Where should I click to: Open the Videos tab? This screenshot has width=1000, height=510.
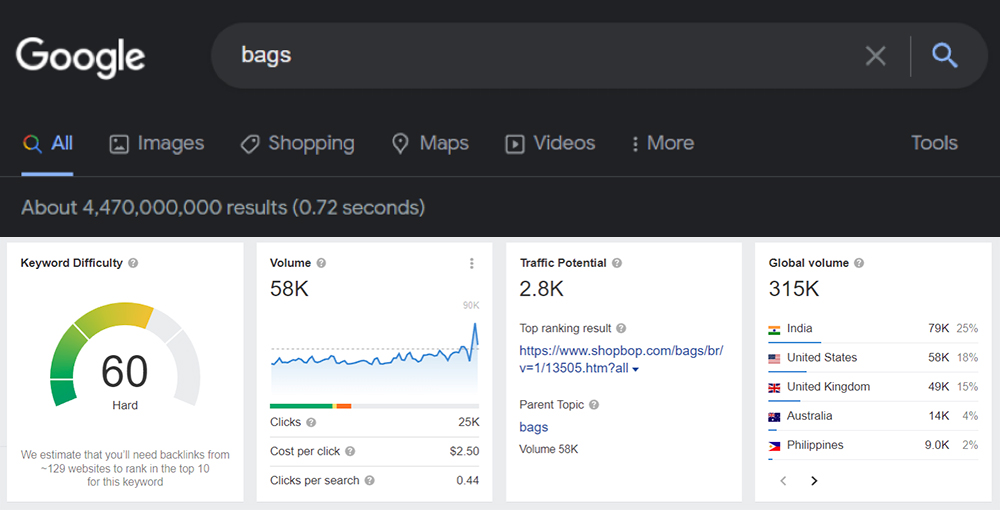pyautogui.click(x=550, y=143)
